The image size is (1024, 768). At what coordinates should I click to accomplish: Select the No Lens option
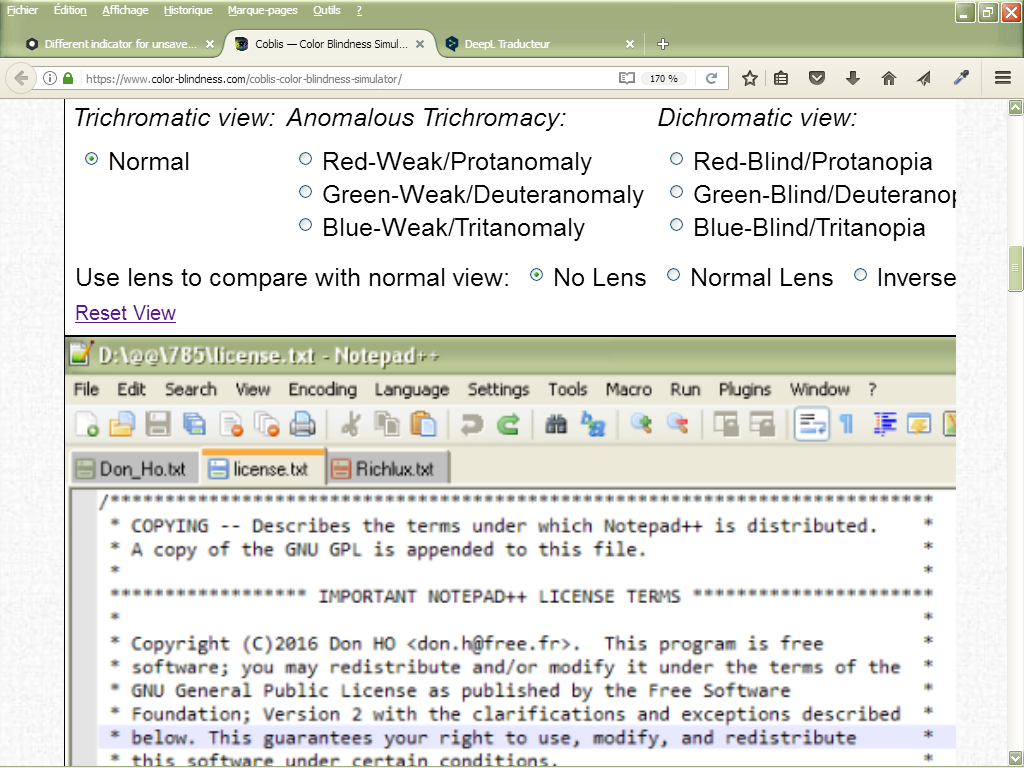[536, 275]
